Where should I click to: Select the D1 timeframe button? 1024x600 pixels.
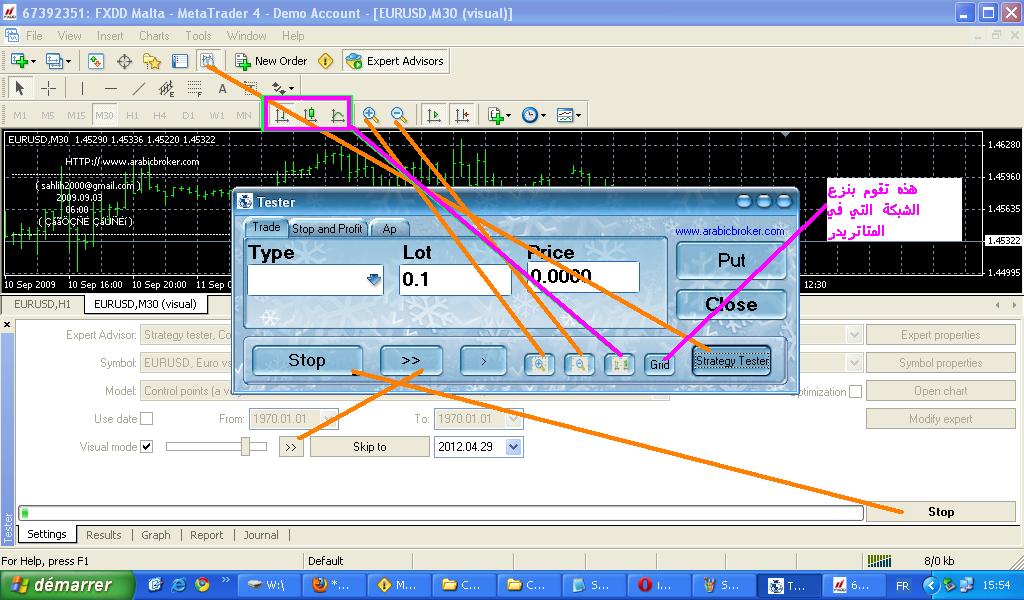(x=188, y=116)
